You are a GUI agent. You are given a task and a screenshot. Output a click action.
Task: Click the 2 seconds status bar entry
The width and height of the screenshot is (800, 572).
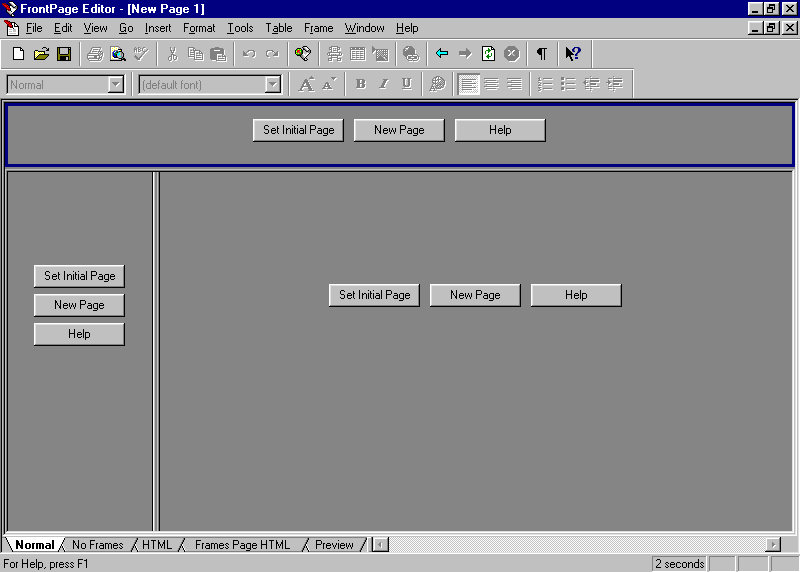(x=679, y=564)
